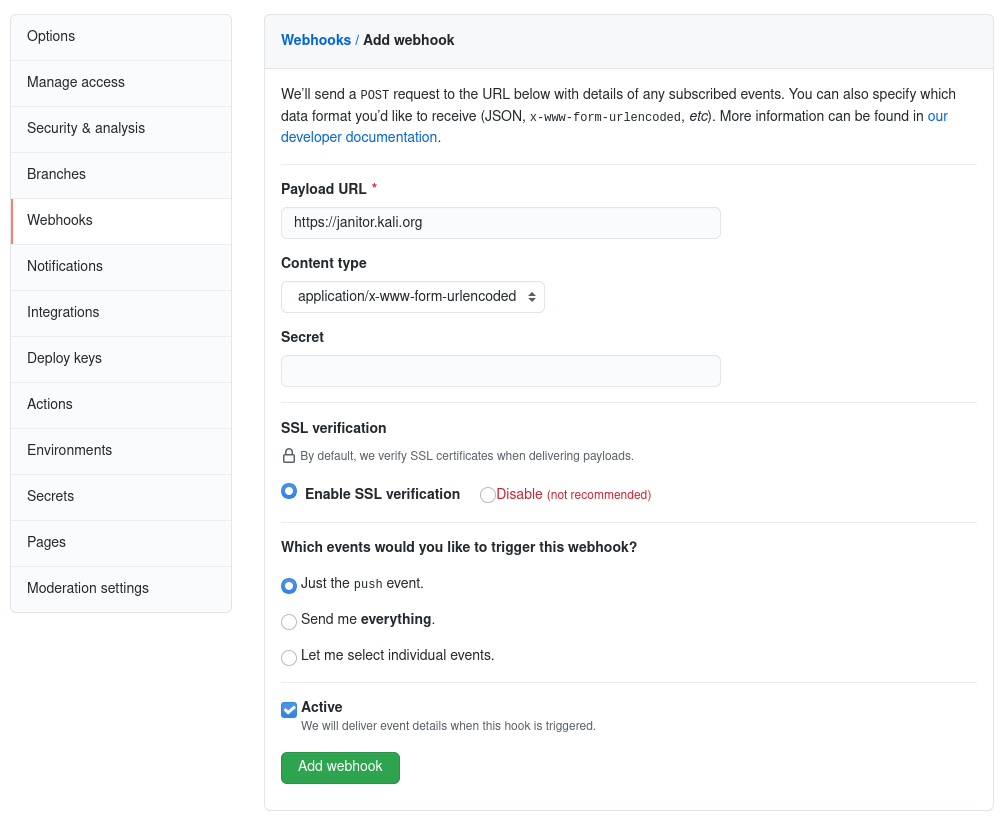The height and width of the screenshot is (830, 1001).
Task: Open the developer documentation link
Action: [x=359, y=137]
